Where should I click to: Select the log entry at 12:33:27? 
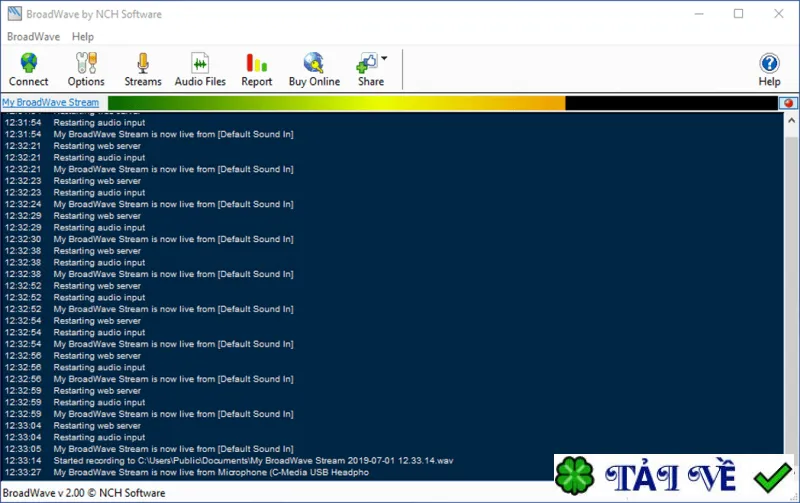(187, 472)
